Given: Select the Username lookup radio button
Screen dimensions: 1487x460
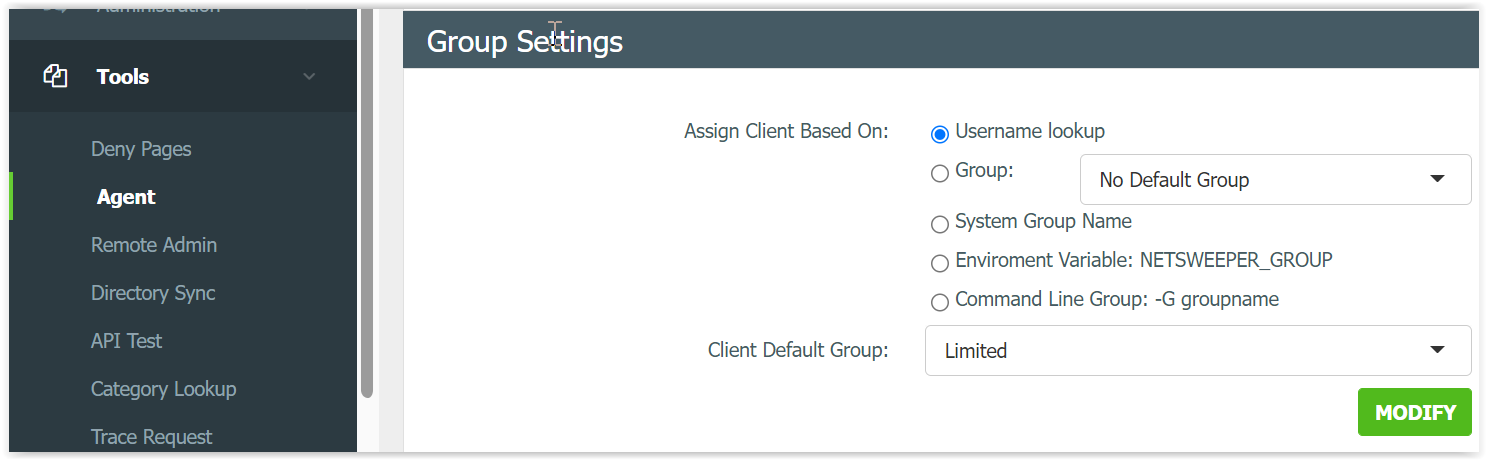Looking at the screenshot, I should click(x=939, y=134).
